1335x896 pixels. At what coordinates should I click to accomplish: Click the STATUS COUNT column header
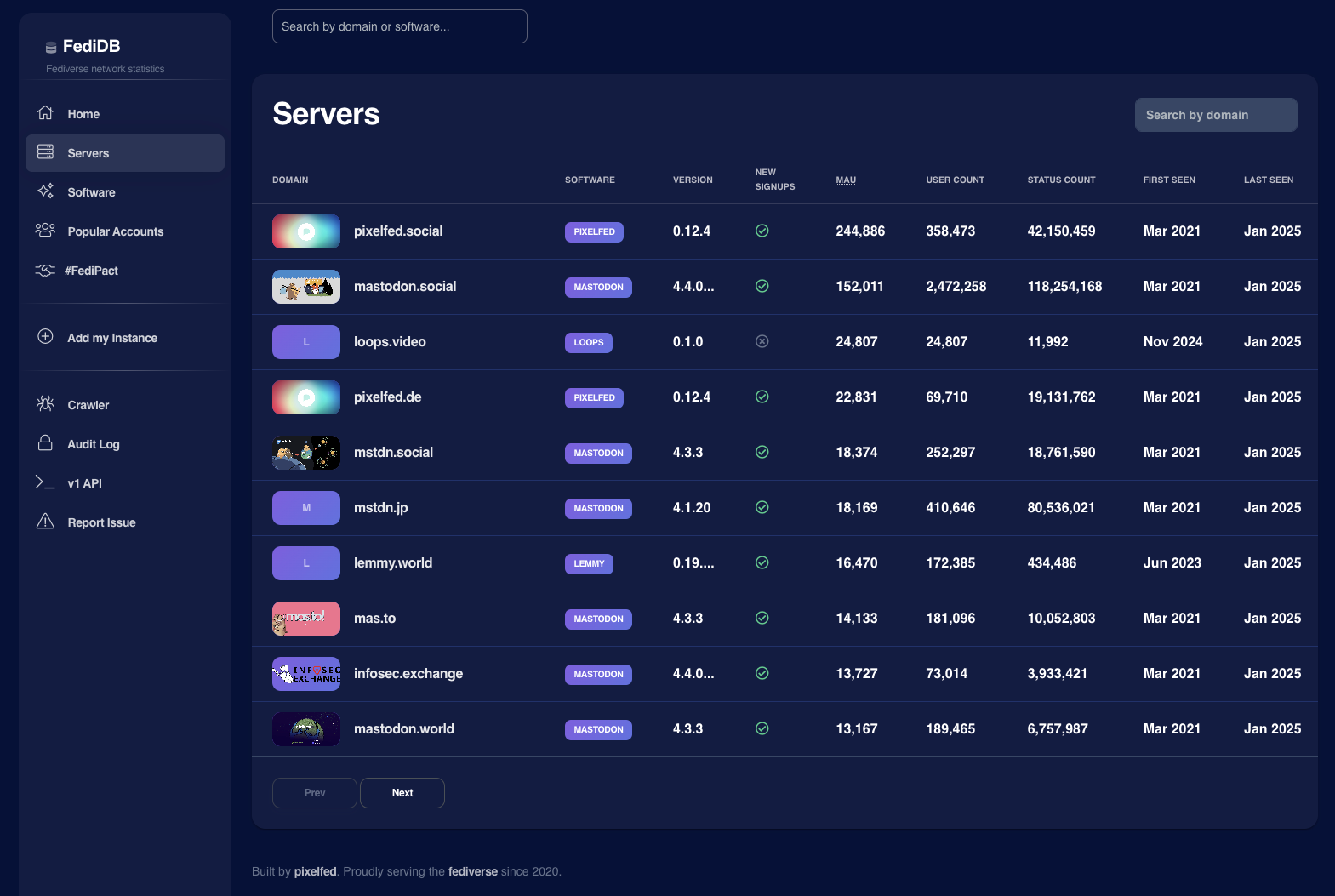click(x=1061, y=180)
